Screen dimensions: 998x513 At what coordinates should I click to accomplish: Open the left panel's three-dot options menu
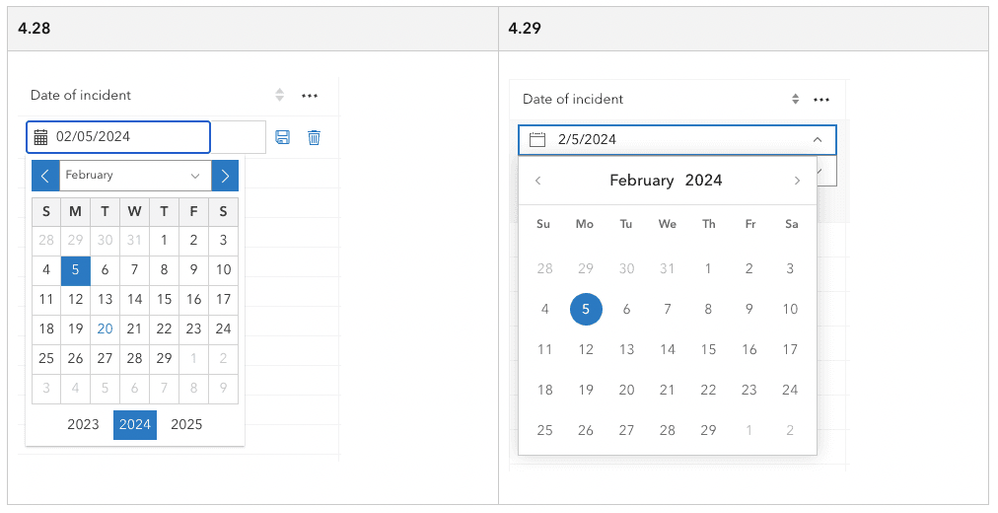tap(310, 96)
